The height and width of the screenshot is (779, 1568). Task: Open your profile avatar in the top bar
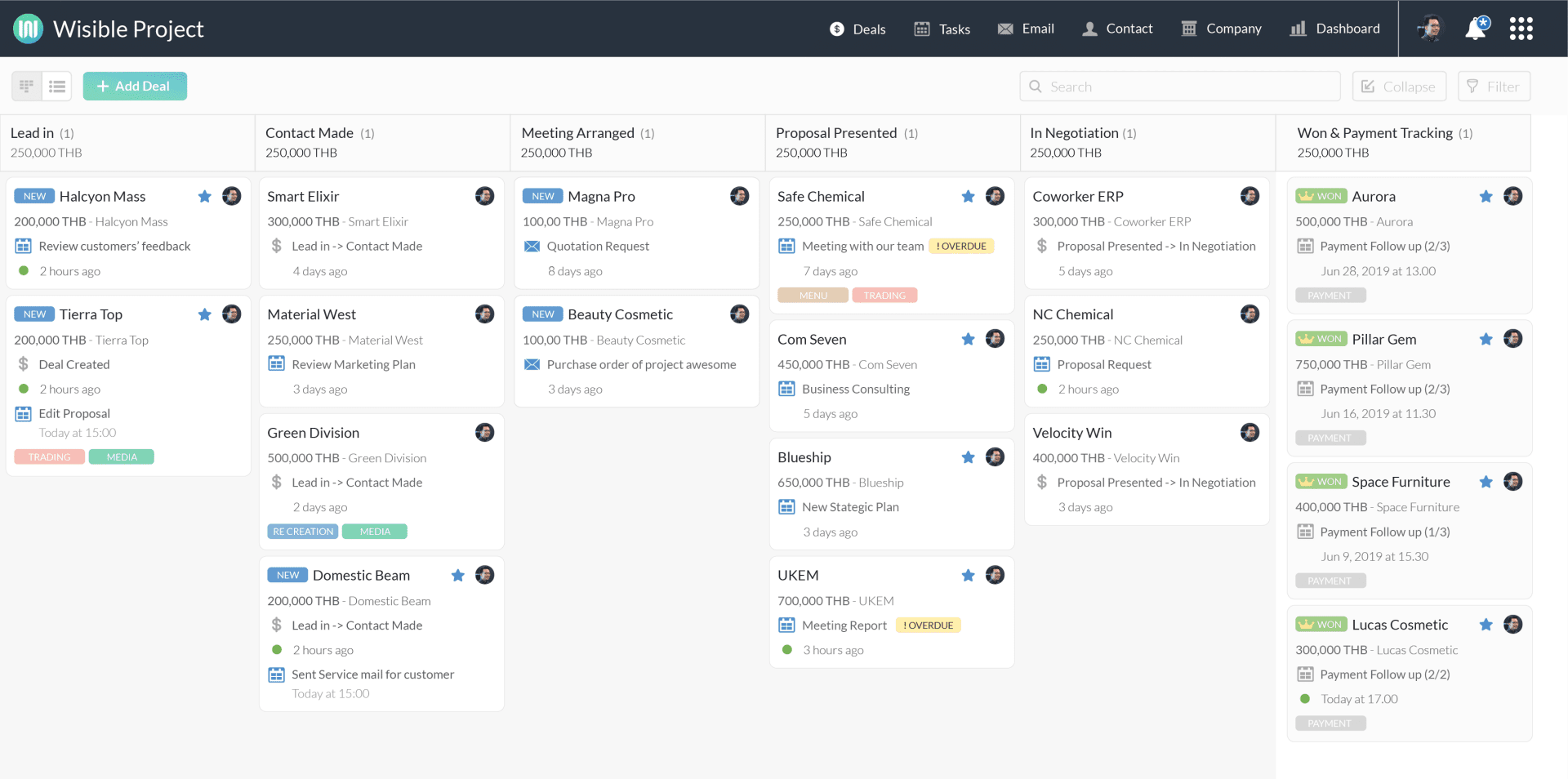(x=1430, y=28)
